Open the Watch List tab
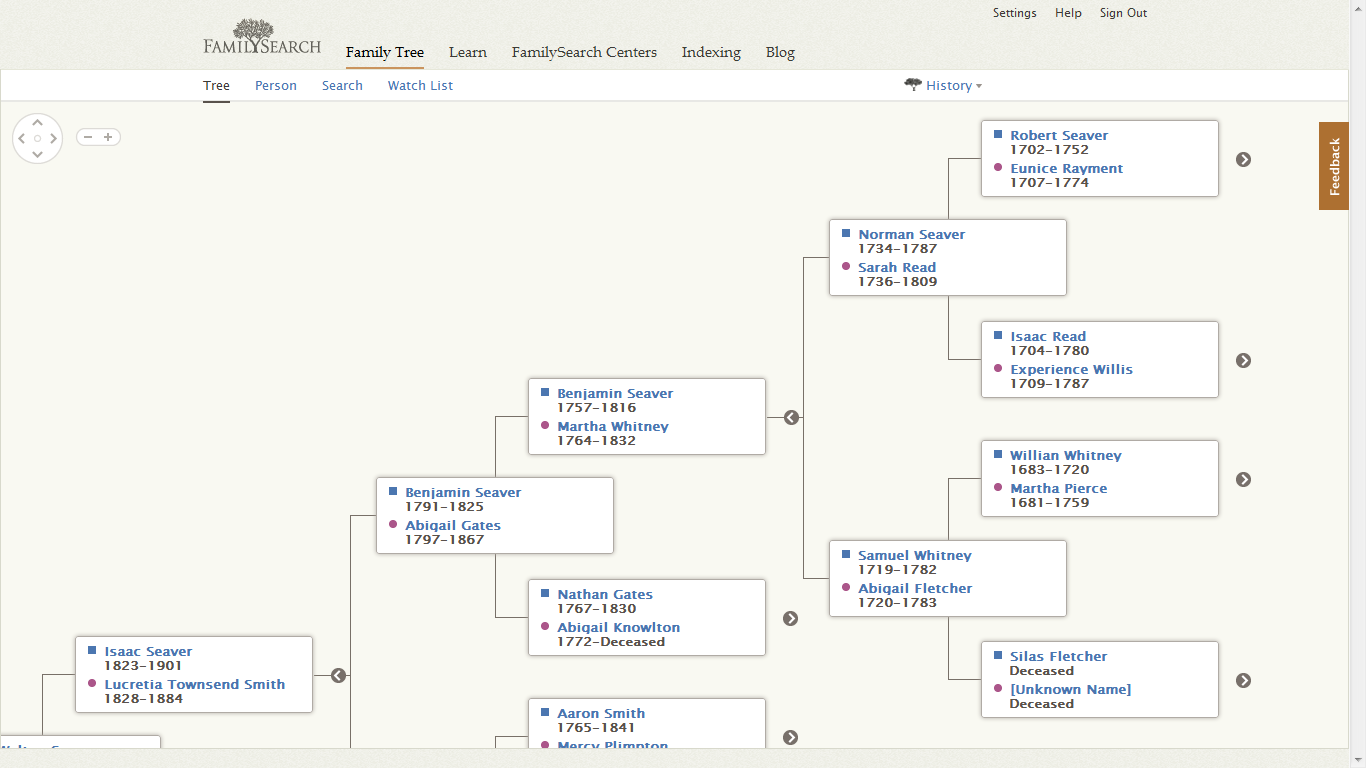Viewport: 1366px width, 768px height. 420,86
